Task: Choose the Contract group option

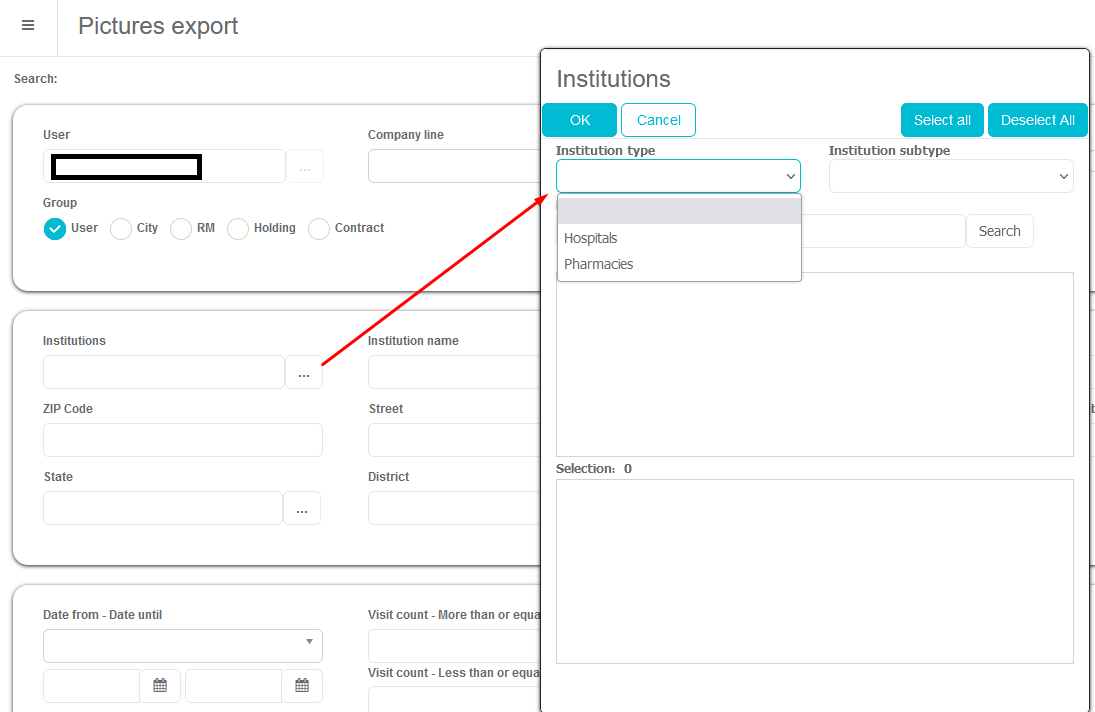Action: click(x=319, y=229)
